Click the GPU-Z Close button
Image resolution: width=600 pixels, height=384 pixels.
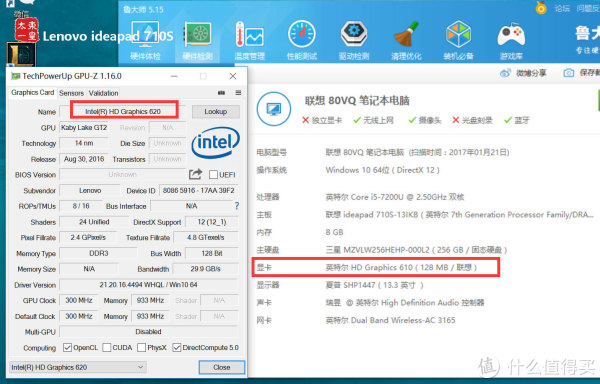[222, 367]
